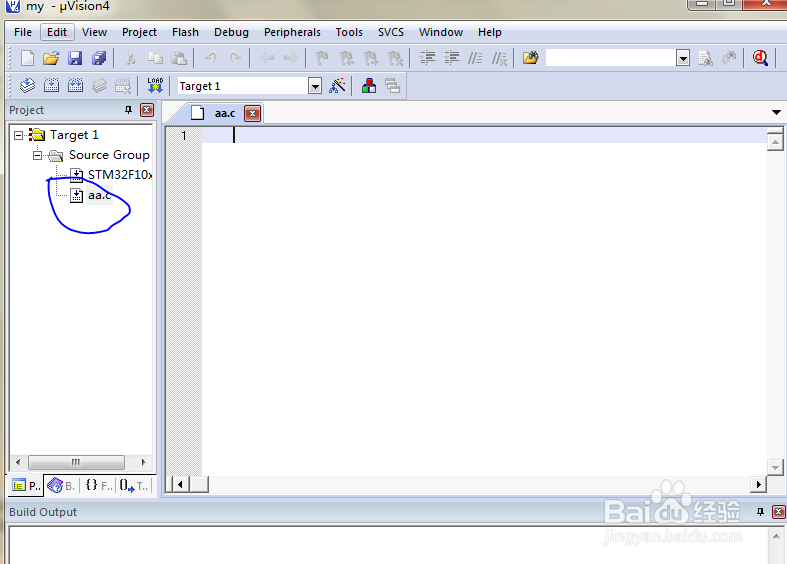Indent selected text

[427, 58]
